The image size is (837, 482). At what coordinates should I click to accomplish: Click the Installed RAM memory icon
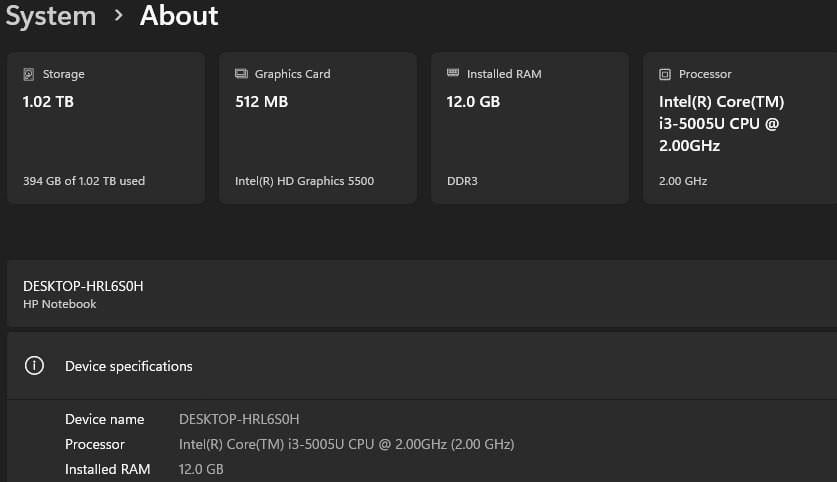tap(453, 74)
